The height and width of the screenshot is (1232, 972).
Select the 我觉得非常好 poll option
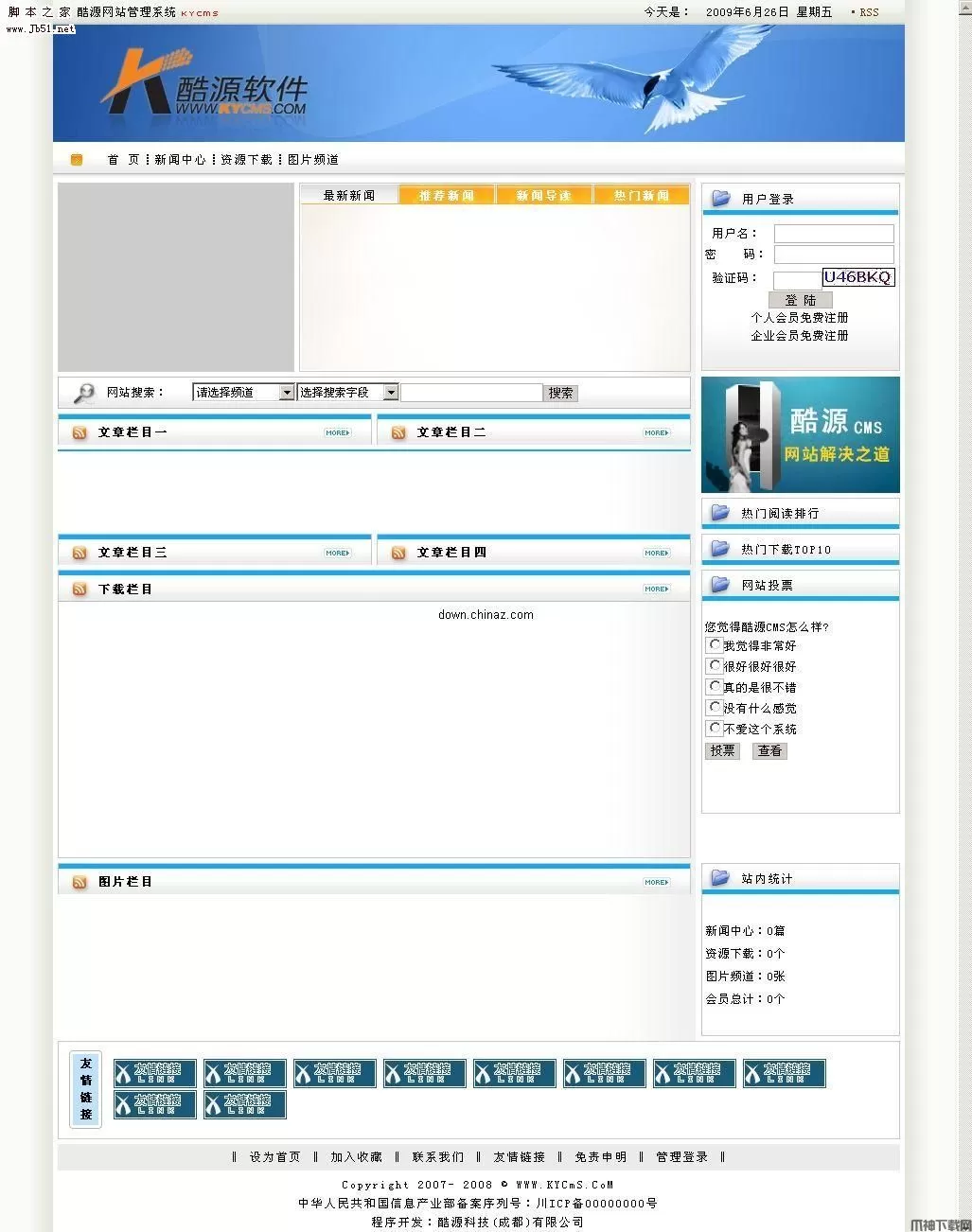point(714,644)
